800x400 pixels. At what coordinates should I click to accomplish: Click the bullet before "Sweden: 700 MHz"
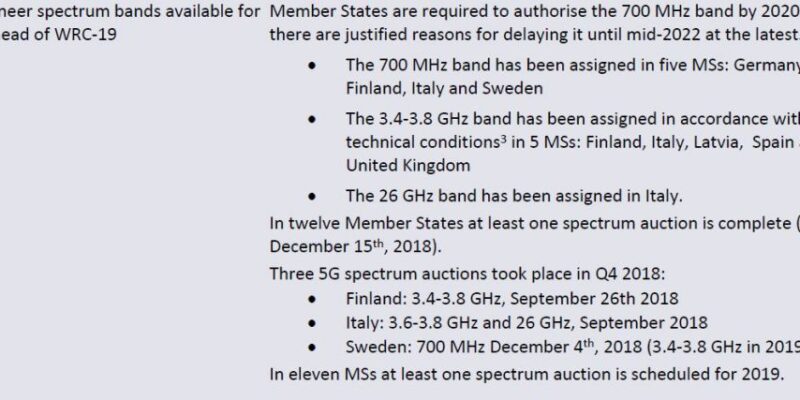(x=311, y=348)
